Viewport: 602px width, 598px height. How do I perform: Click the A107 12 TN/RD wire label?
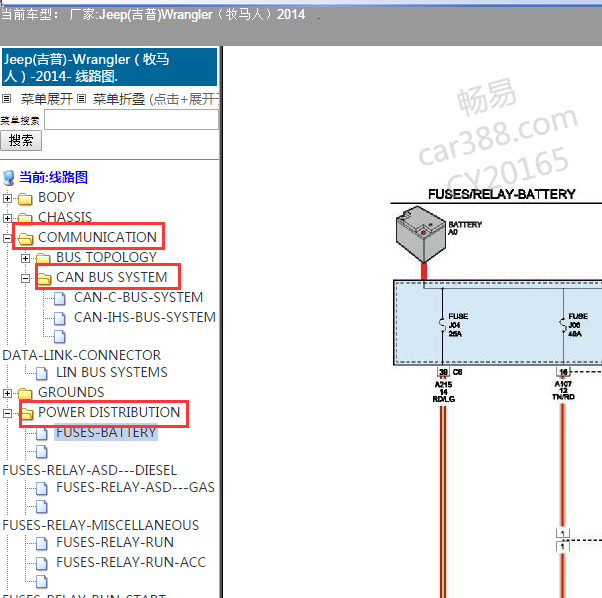tap(563, 390)
